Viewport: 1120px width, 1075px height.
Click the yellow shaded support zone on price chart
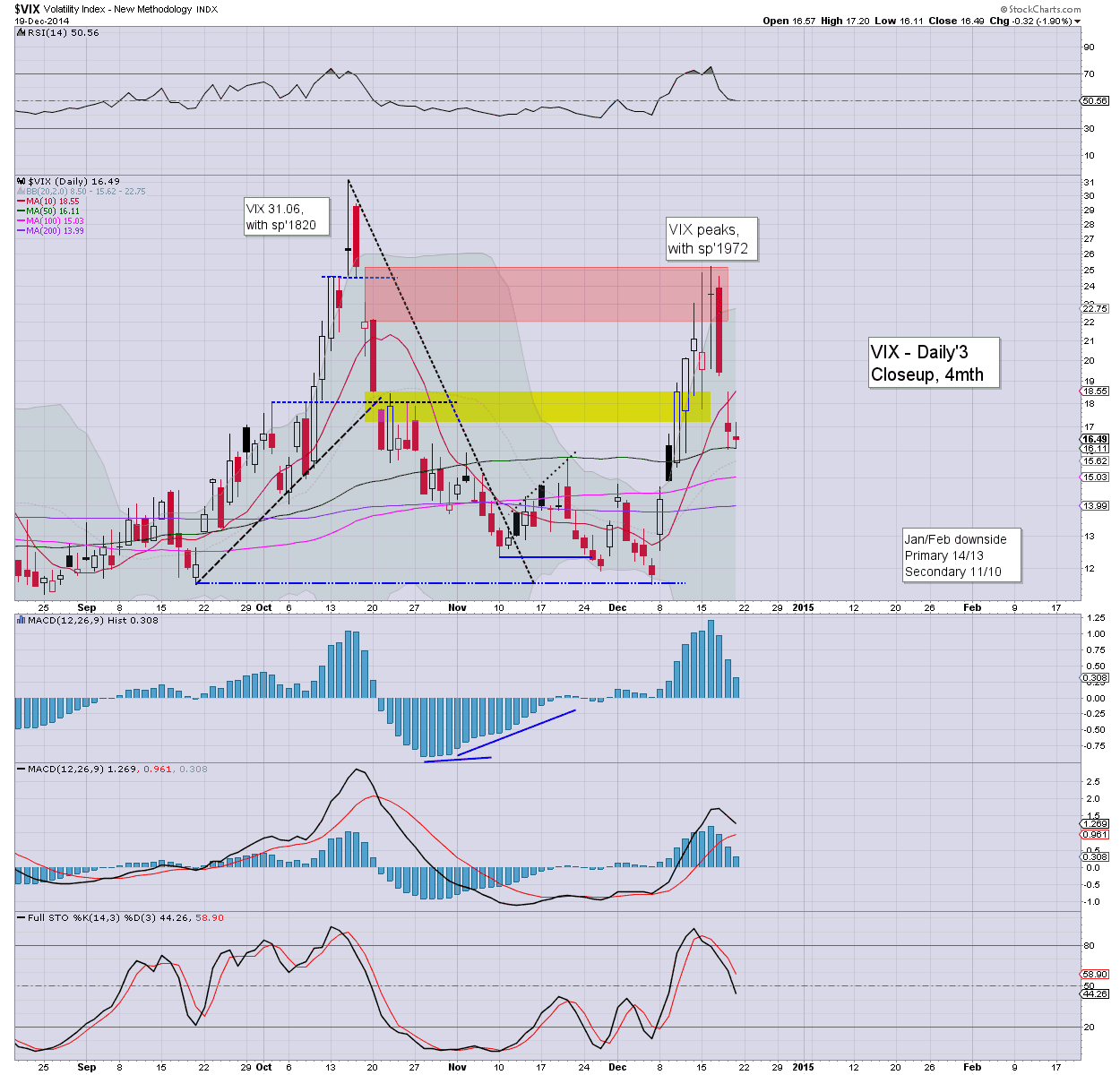538,407
